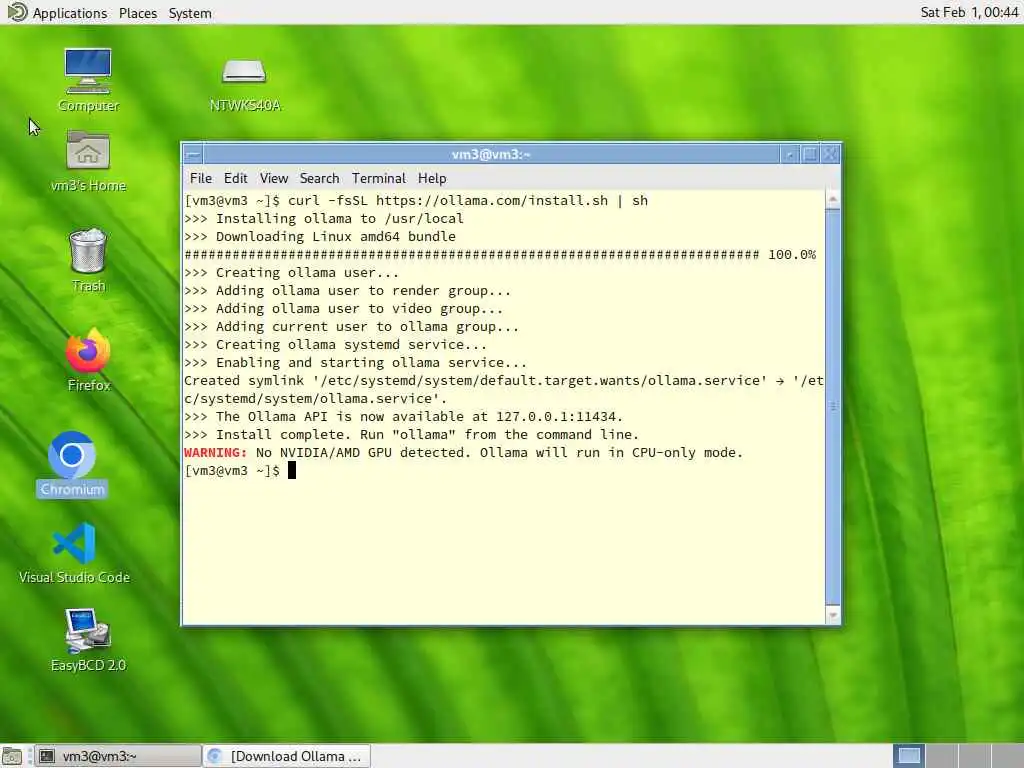
Task: Click 'Installing ollama to /usr/local' line
Action: 324,218
